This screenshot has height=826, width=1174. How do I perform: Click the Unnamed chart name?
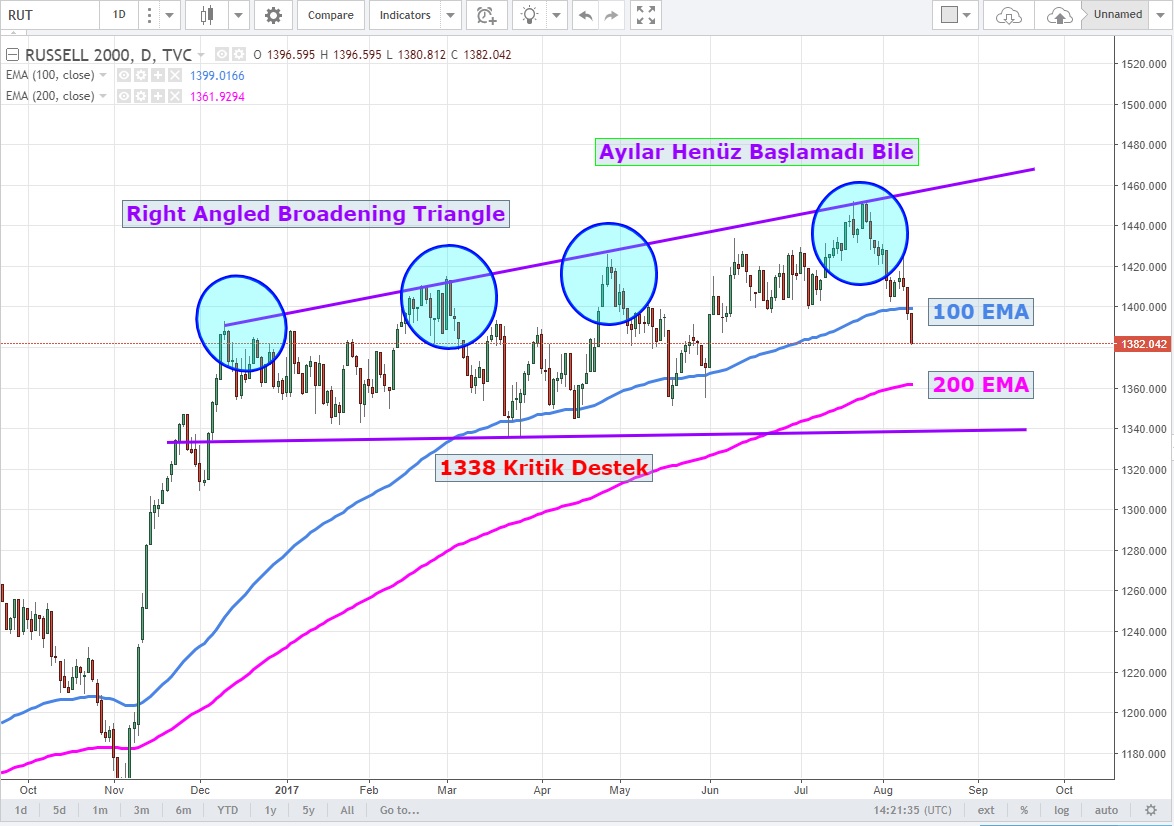(x=1118, y=14)
